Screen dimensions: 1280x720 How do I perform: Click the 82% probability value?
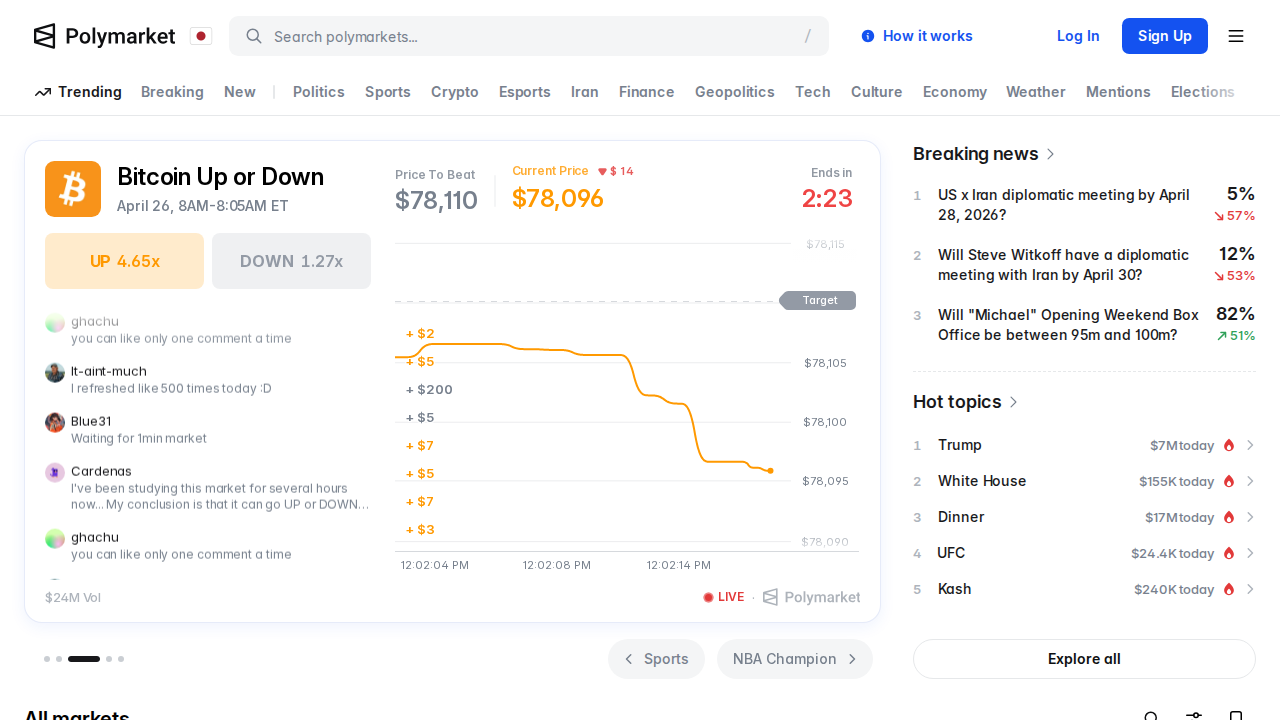pyautogui.click(x=1235, y=313)
